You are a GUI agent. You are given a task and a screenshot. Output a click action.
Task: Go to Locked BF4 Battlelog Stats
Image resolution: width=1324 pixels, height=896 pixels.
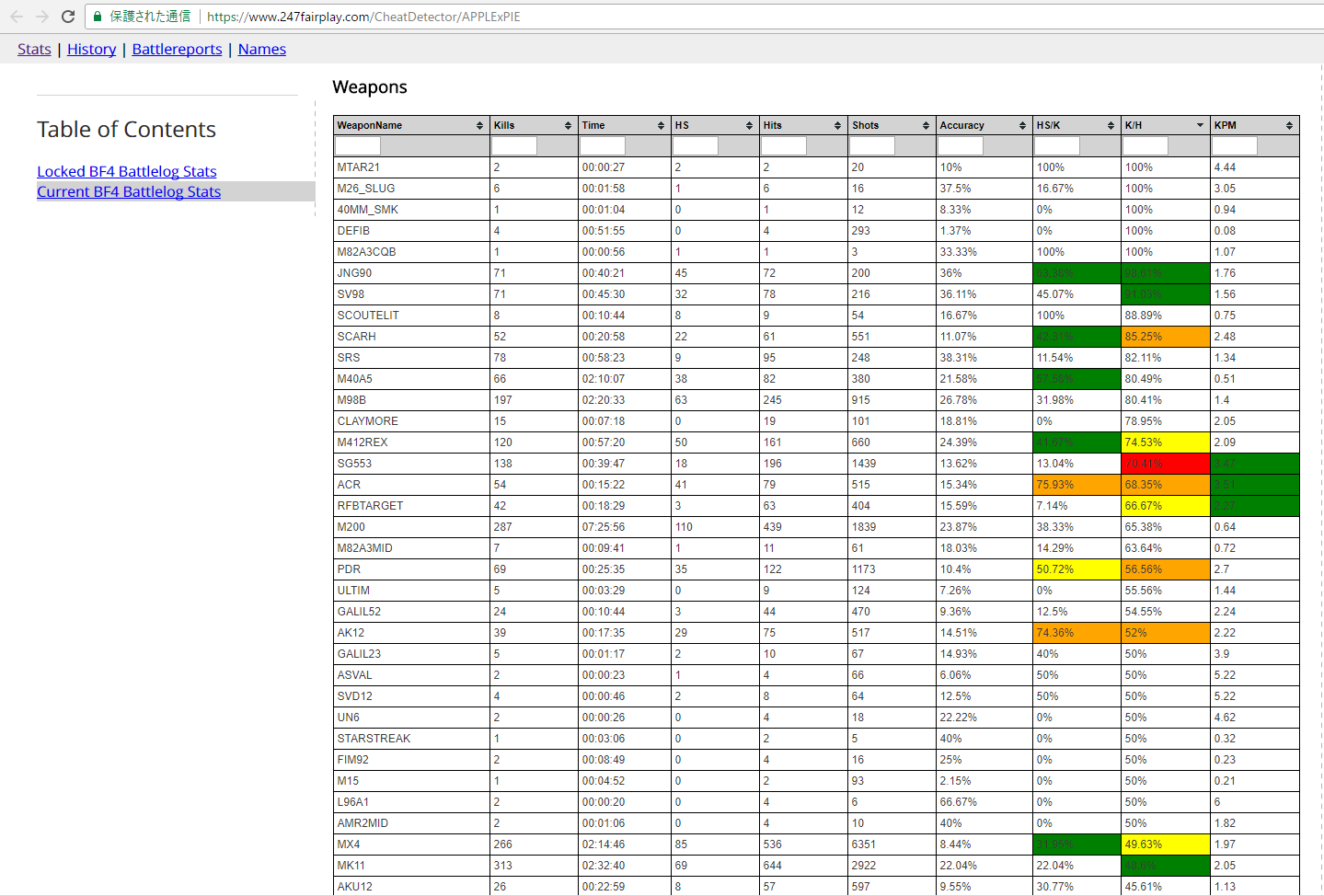coord(127,171)
